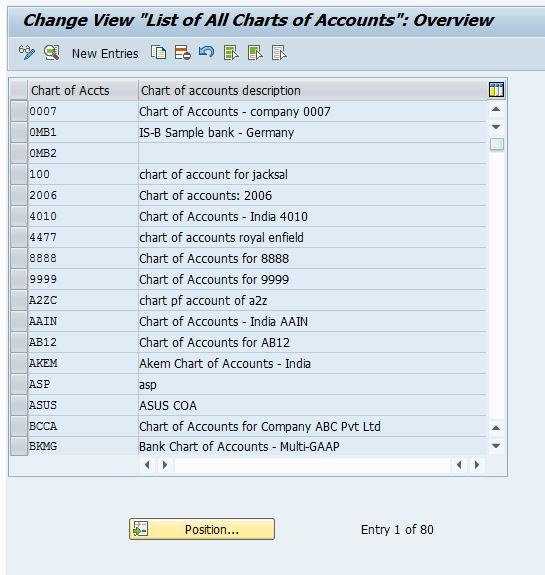Image resolution: width=545 pixels, height=575 pixels.
Task: Click scroll-up arrow at top of list
Action: coord(496,109)
